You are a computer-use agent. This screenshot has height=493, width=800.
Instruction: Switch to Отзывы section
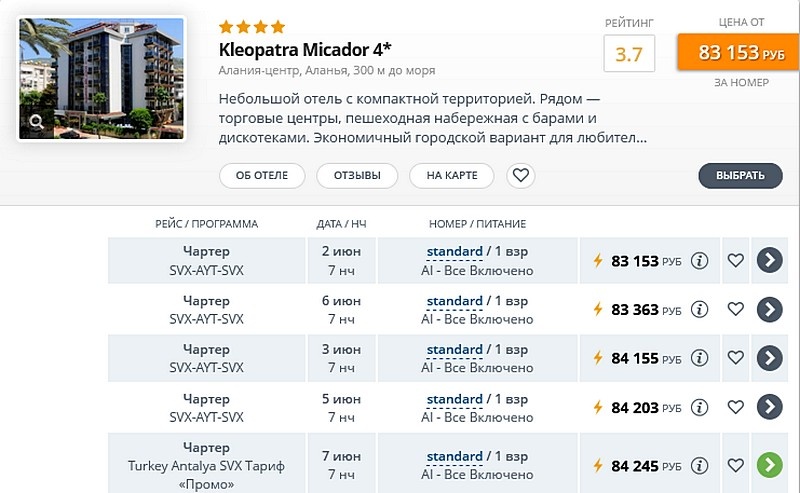pos(357,175)
